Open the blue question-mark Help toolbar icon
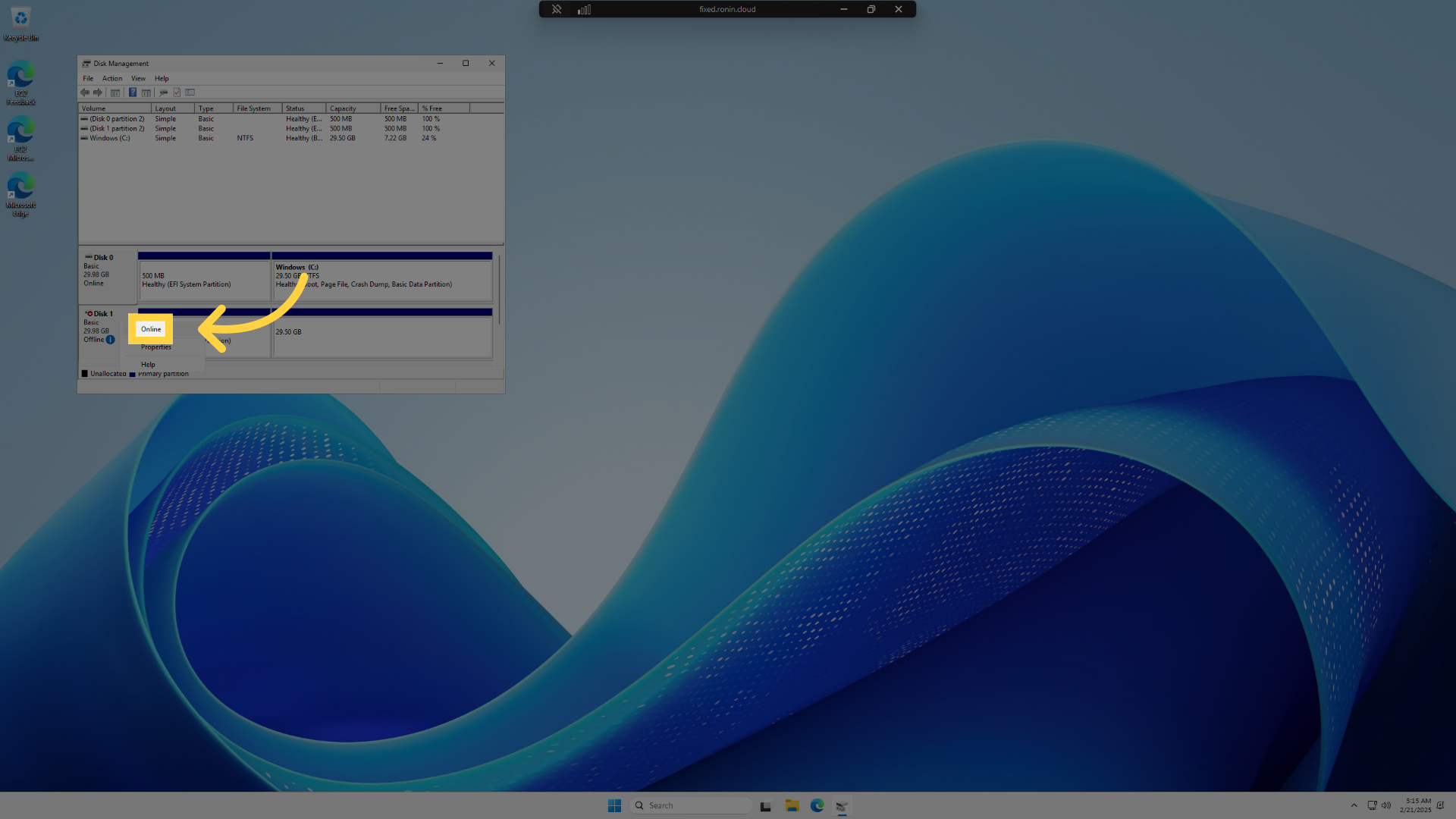The image size is (1456, 819). click(x=133, y=93)
